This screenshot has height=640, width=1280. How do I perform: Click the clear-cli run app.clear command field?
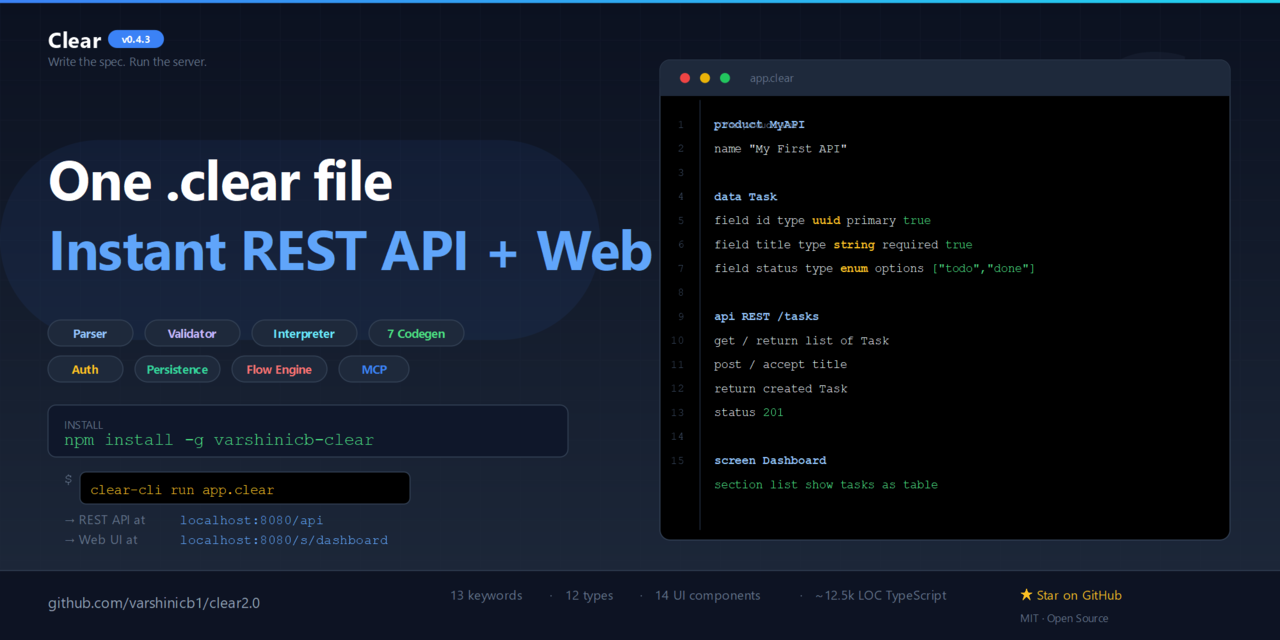click(245, 488)
